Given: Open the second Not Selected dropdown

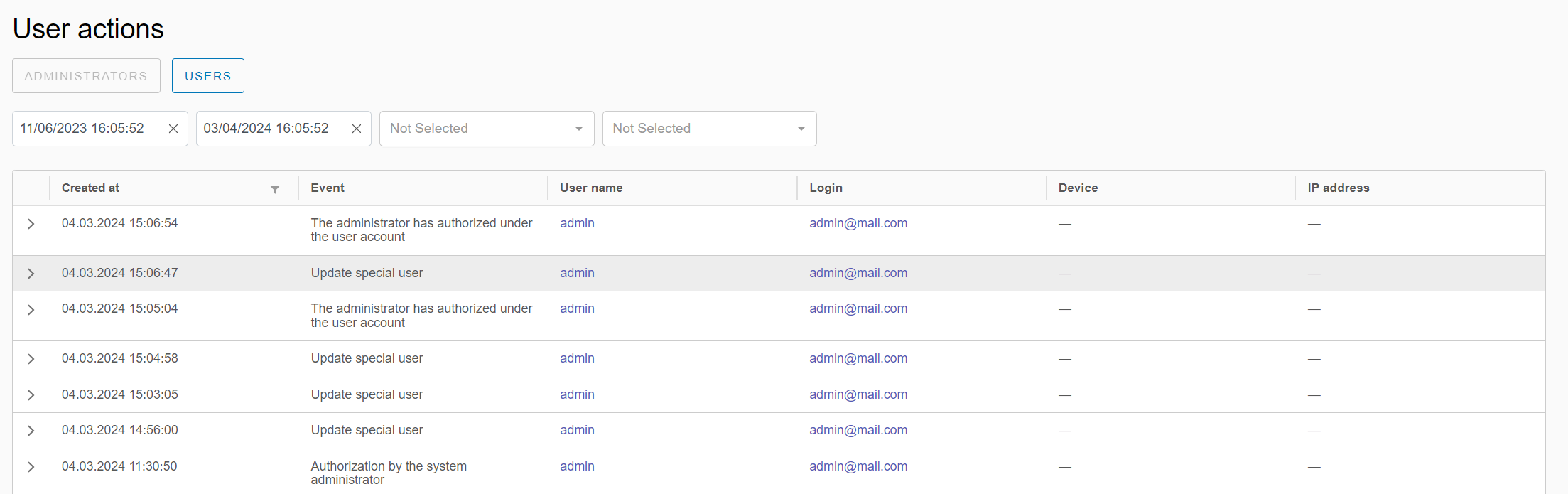Looking at the screenshot, I should [x=709, y=129].
